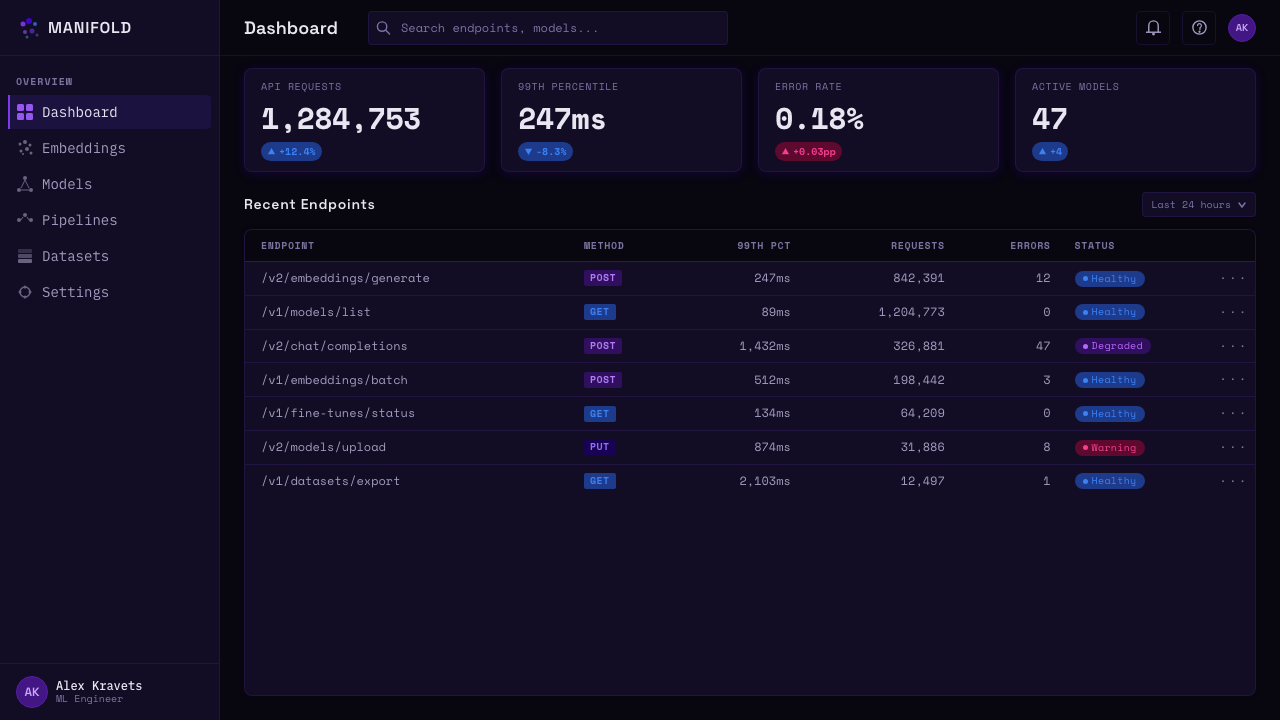
Task: Select the /v1/embeddings/batch endpoint path
Action: tap(335, 380)
